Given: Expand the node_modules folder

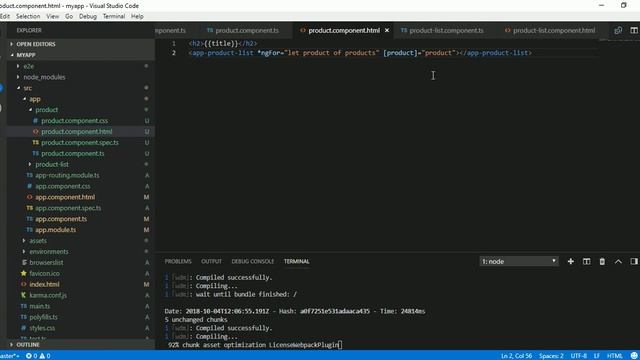Looking at the screenshot, I should click(x=44, y=77).
